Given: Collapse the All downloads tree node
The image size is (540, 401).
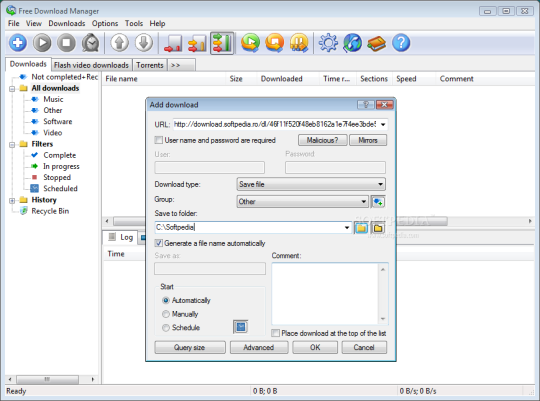Looking at the screenshot, I should click(12, 89).
